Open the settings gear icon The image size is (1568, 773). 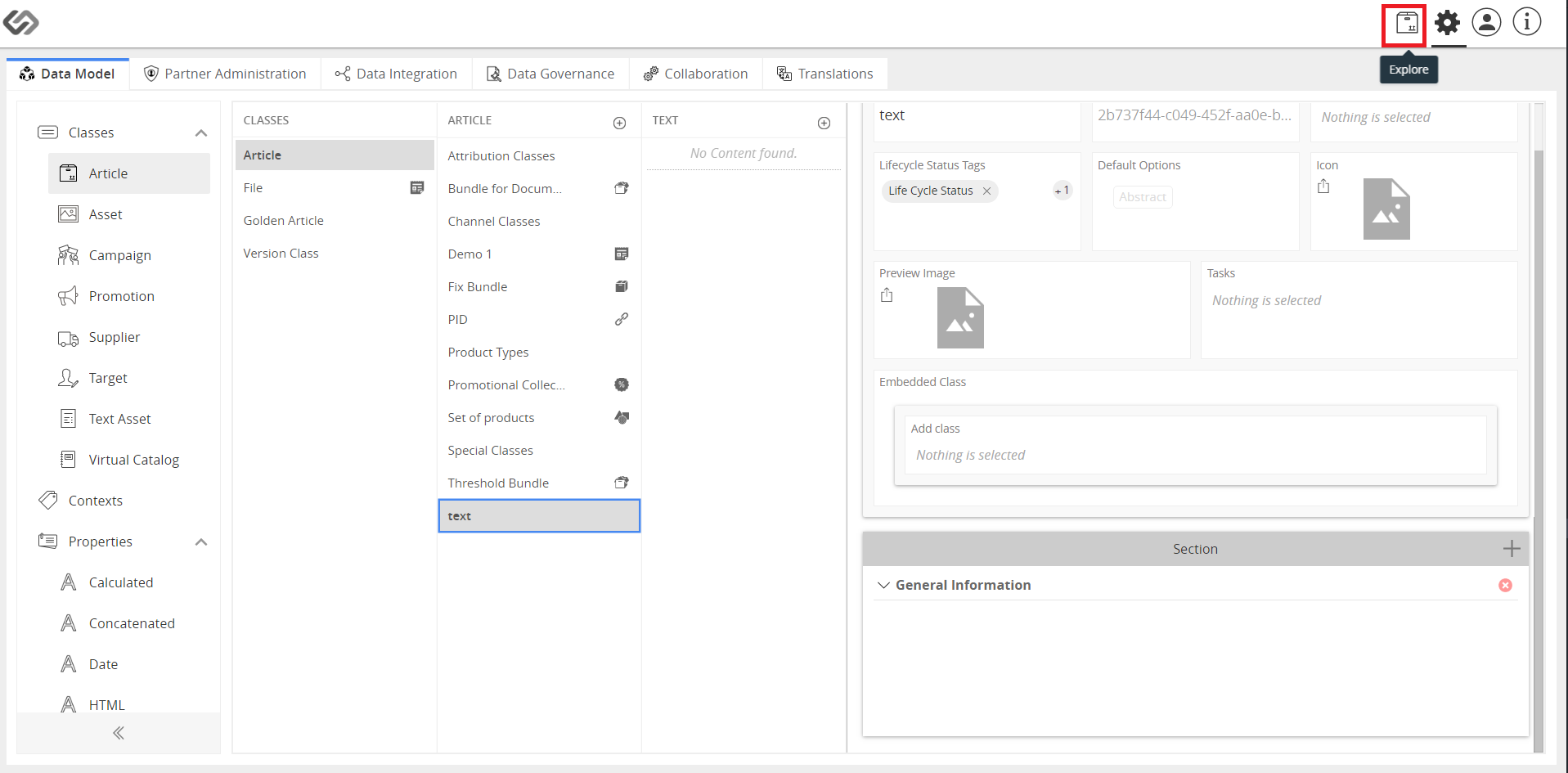pos(1447,23)
